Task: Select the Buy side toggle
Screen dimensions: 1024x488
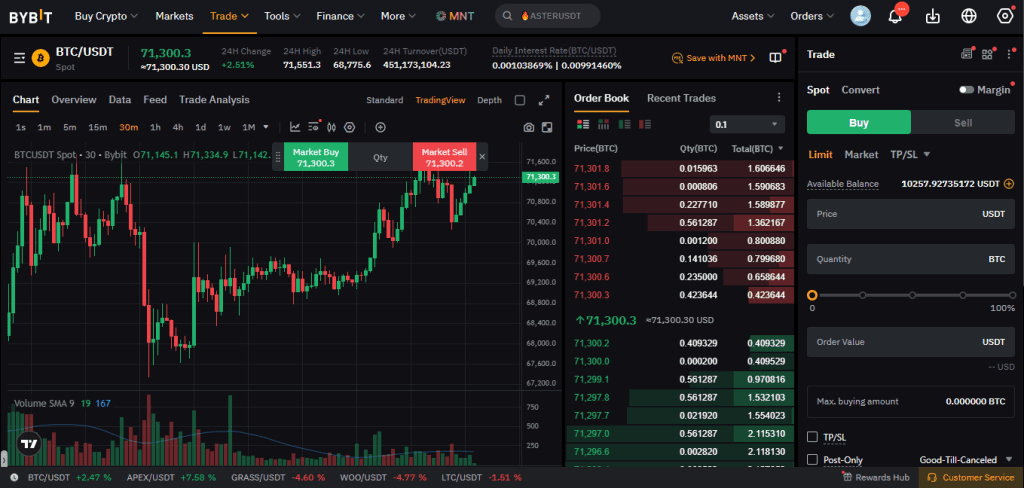Action: [x=859, y=122]
